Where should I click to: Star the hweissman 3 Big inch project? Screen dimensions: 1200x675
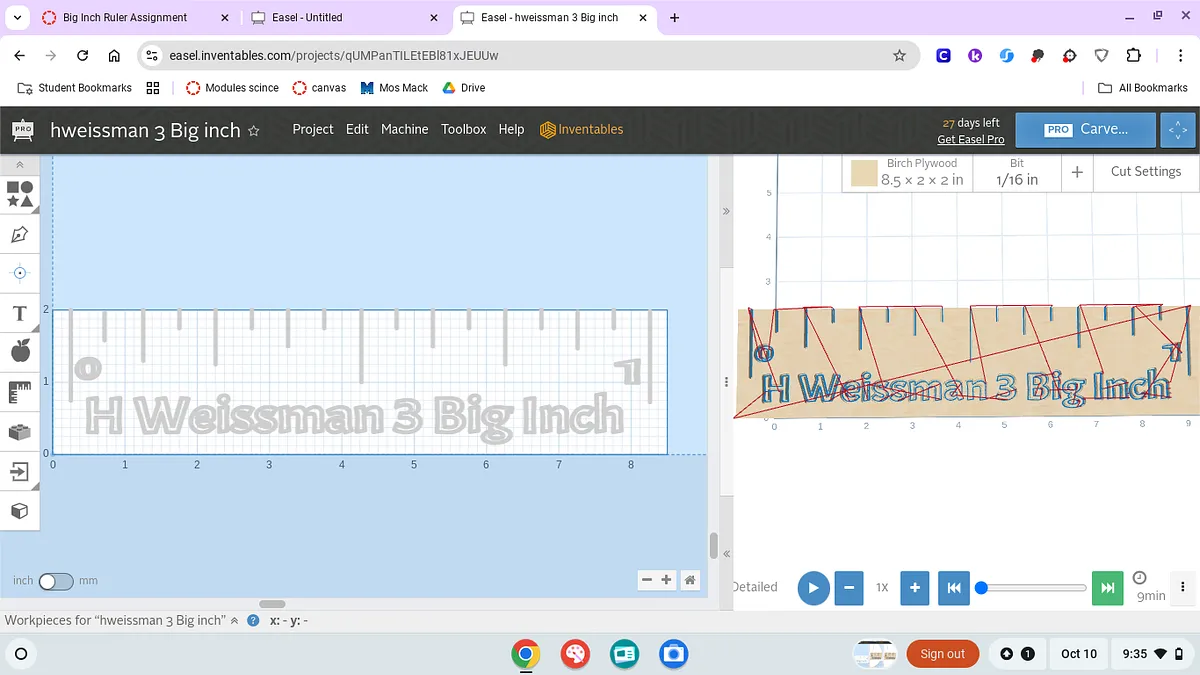point(254,130)
